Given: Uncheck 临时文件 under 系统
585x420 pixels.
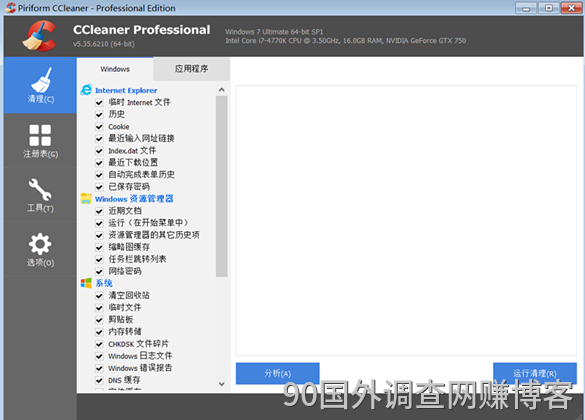Looking at the screenshot, I should click(99, 308).
